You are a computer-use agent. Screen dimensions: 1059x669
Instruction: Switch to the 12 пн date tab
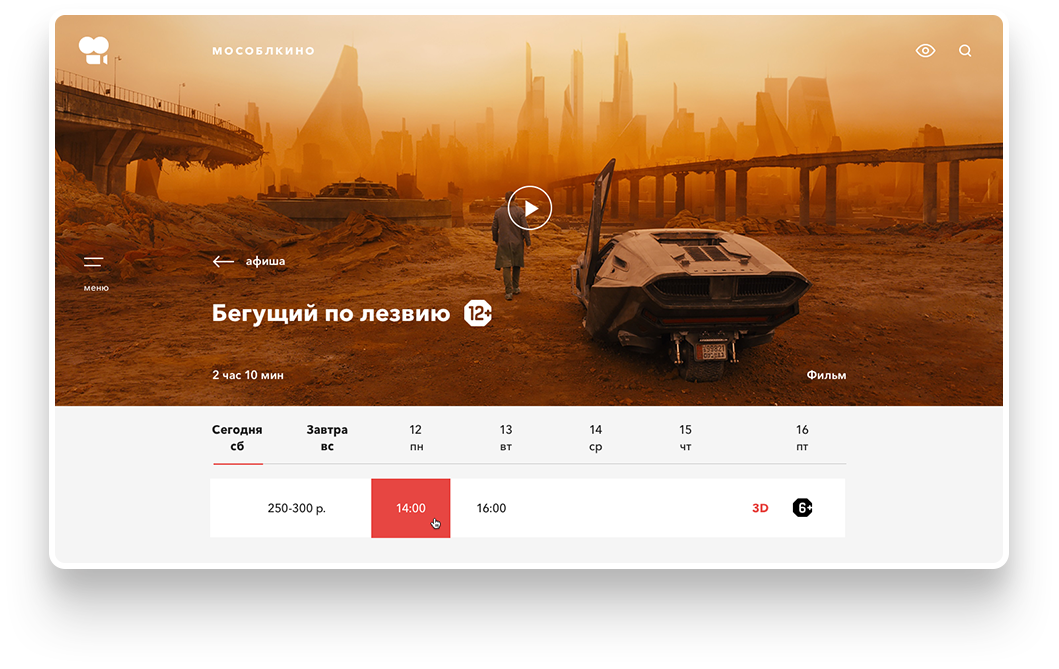[416, 438]
